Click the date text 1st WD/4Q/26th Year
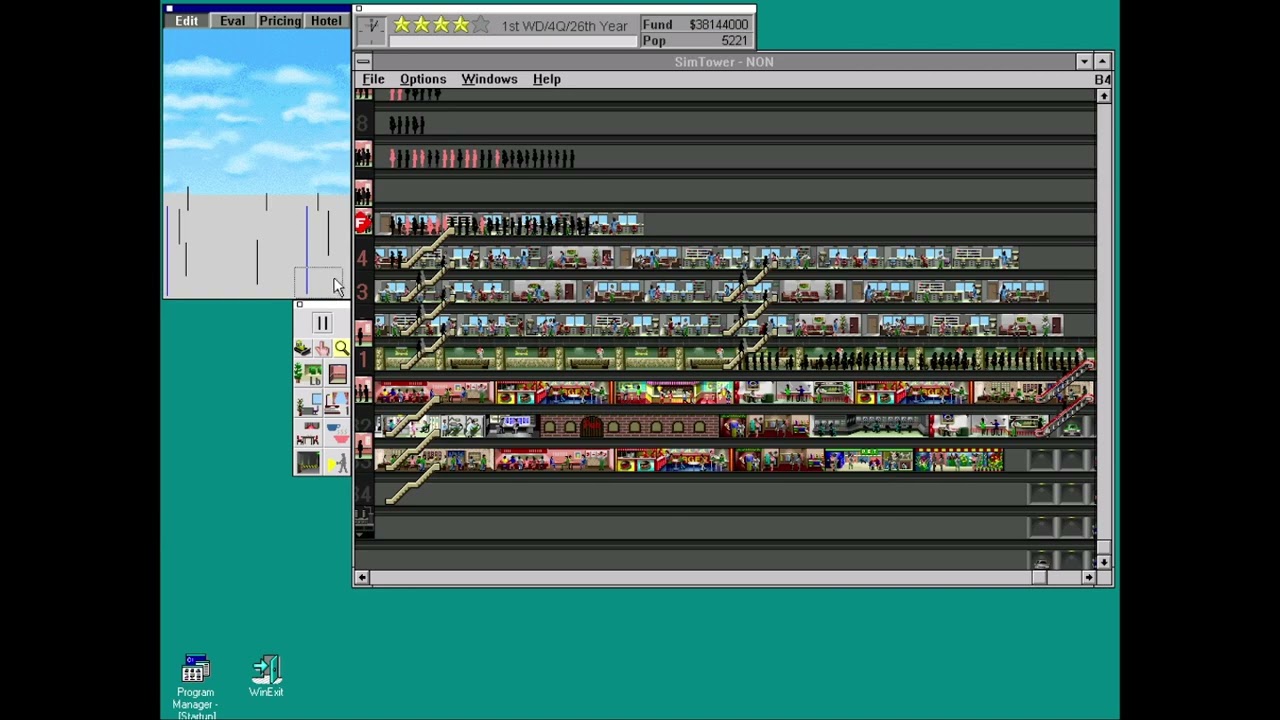1280x720 pixels. click(565, 26)
